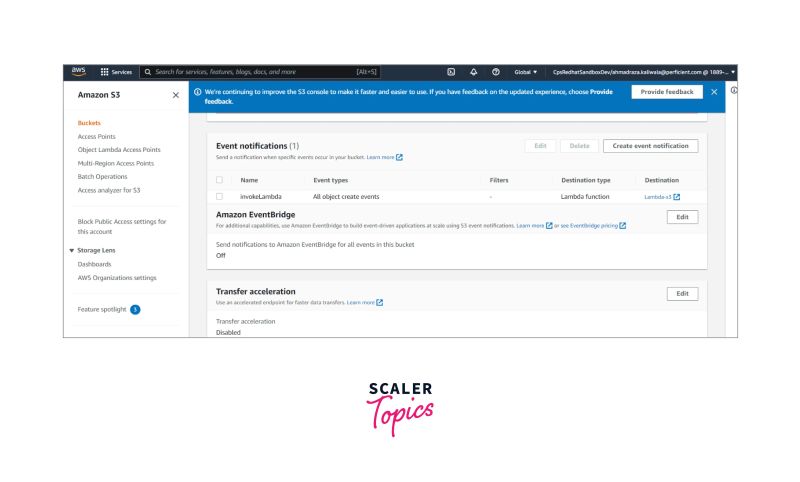The image size is (800, 482).
Task: Edit the Amazon EventBridge setting
Action: [x=682, y=217]
